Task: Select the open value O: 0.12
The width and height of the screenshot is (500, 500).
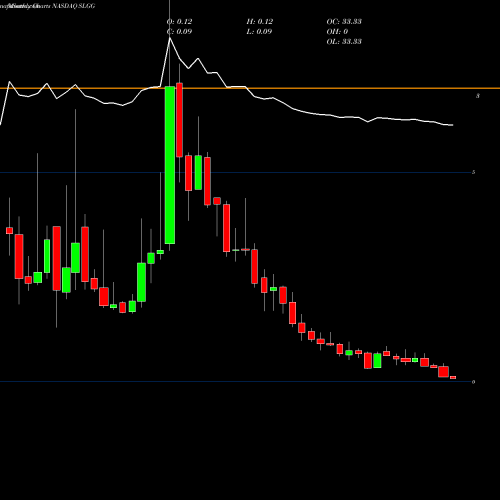Action: coord(179,22)
